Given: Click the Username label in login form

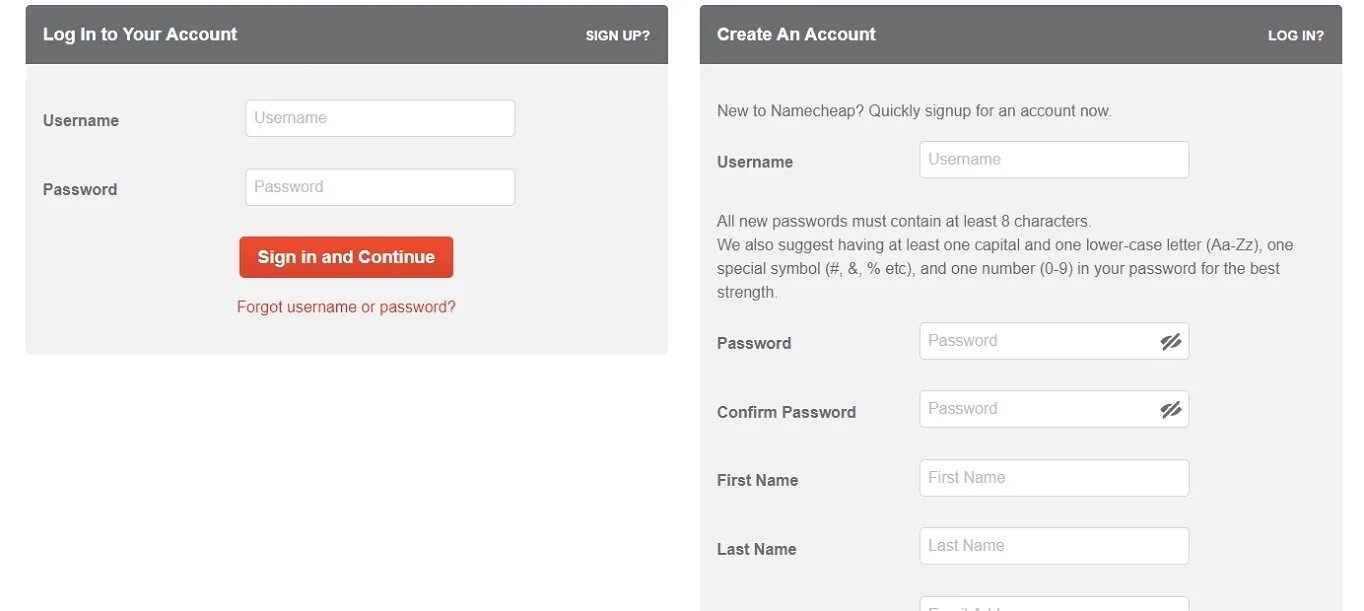Looking at the screenshot, I should coord(81,121).
